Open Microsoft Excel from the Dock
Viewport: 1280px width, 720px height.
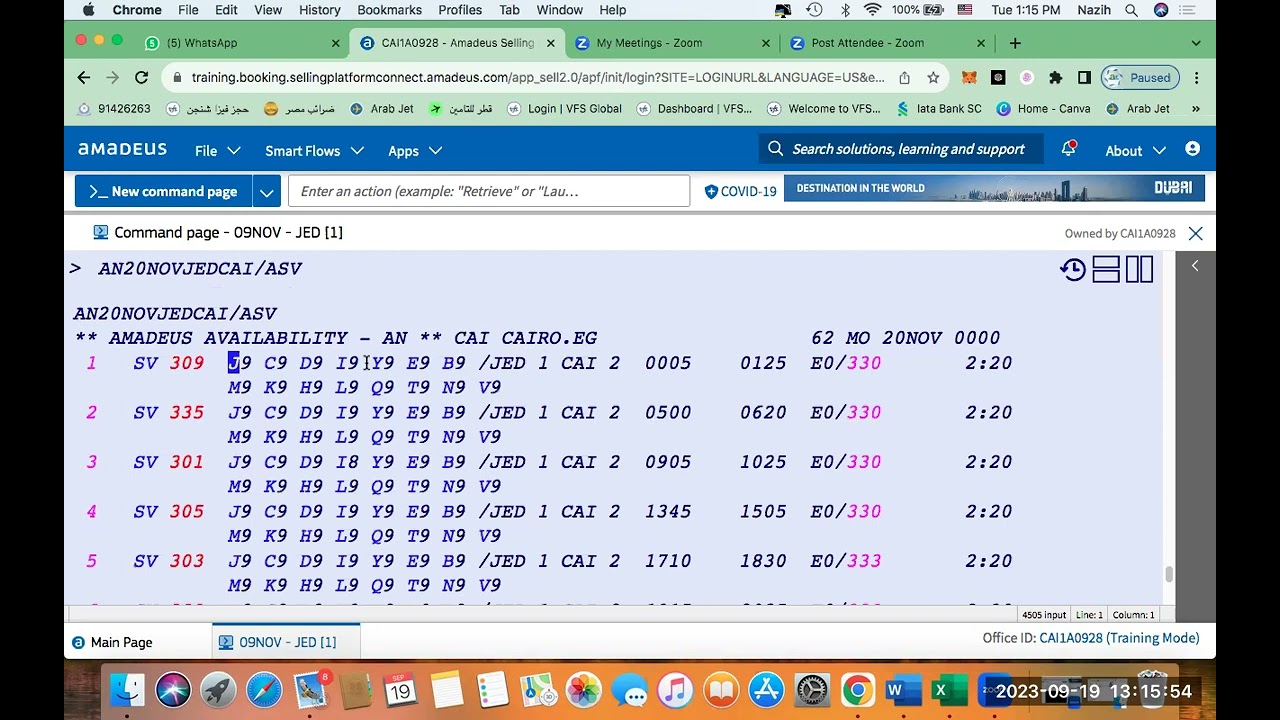pos(949,690)
